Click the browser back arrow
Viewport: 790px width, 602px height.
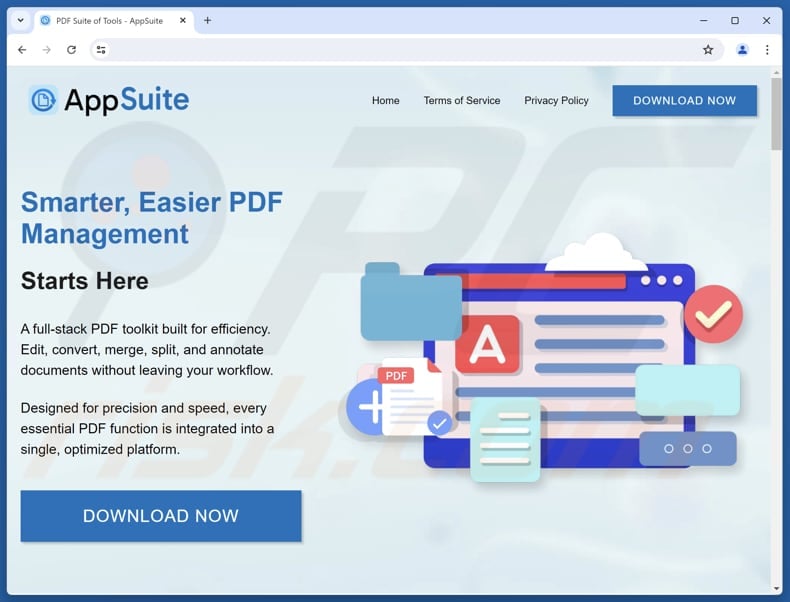22,50
